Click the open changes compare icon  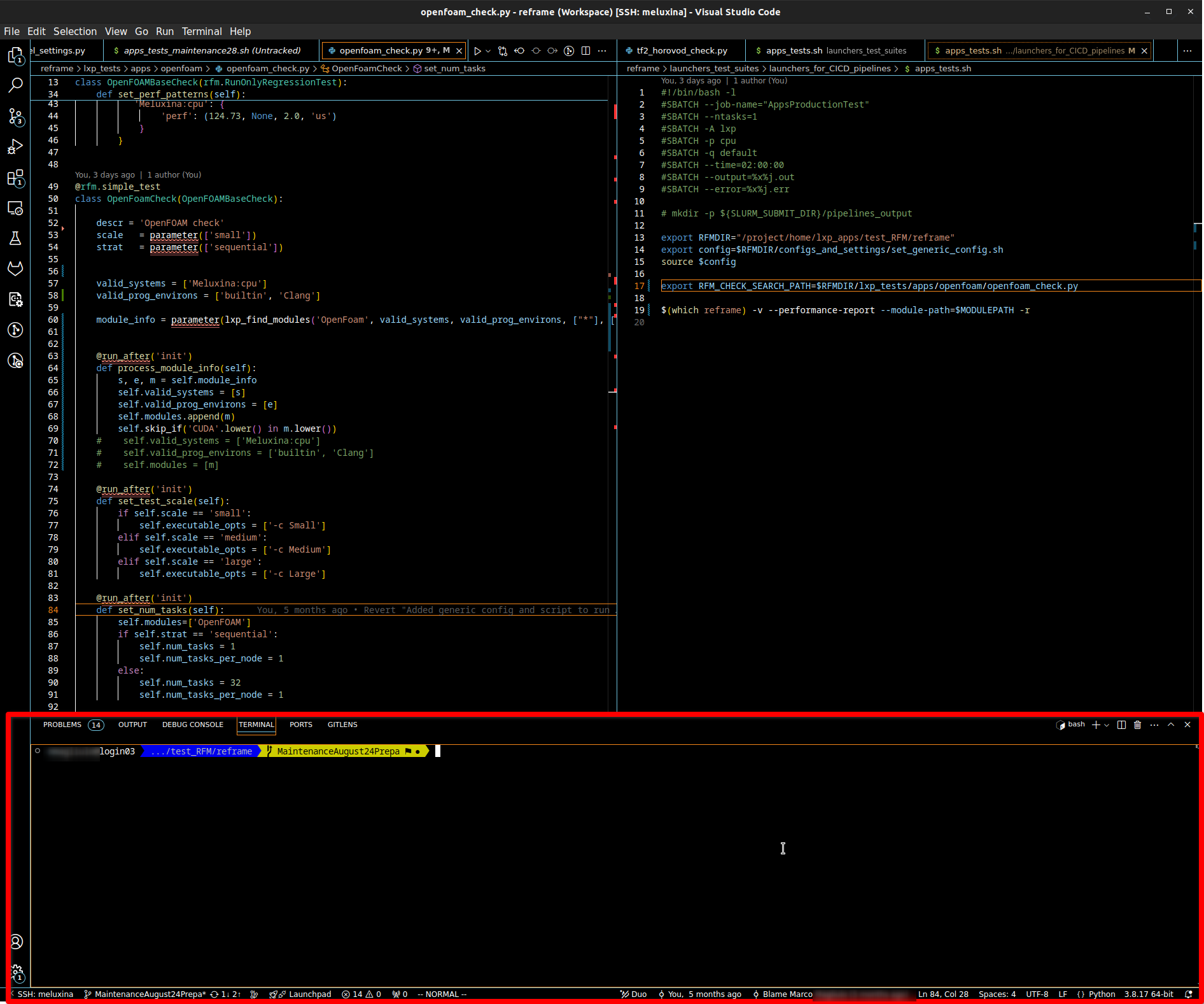tap(503, 51)
